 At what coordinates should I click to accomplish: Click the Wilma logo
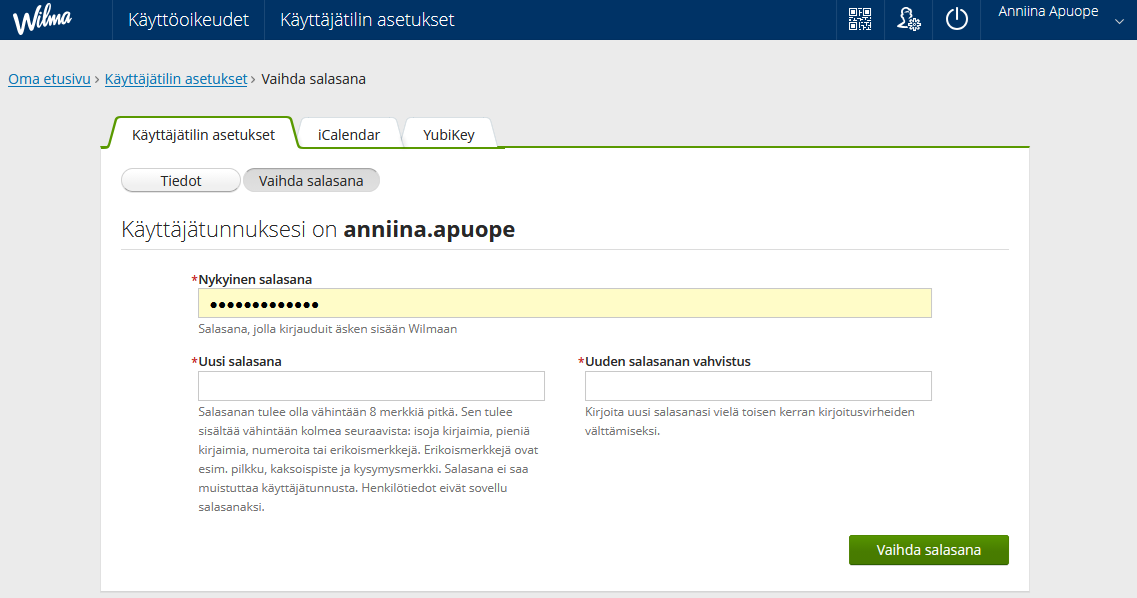point(41,20)
